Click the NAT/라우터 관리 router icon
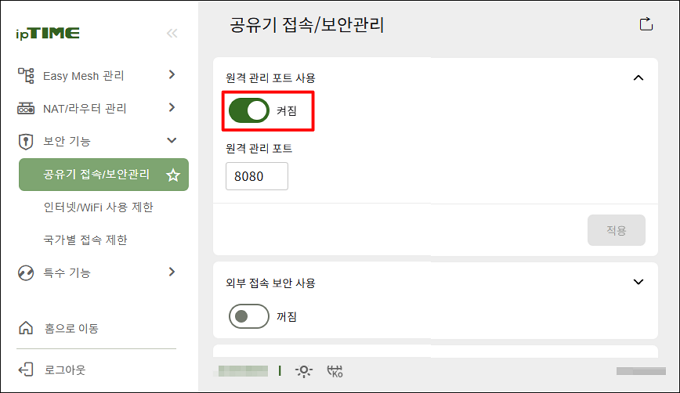This screenshot has height=393, width=680. (26, 108)
